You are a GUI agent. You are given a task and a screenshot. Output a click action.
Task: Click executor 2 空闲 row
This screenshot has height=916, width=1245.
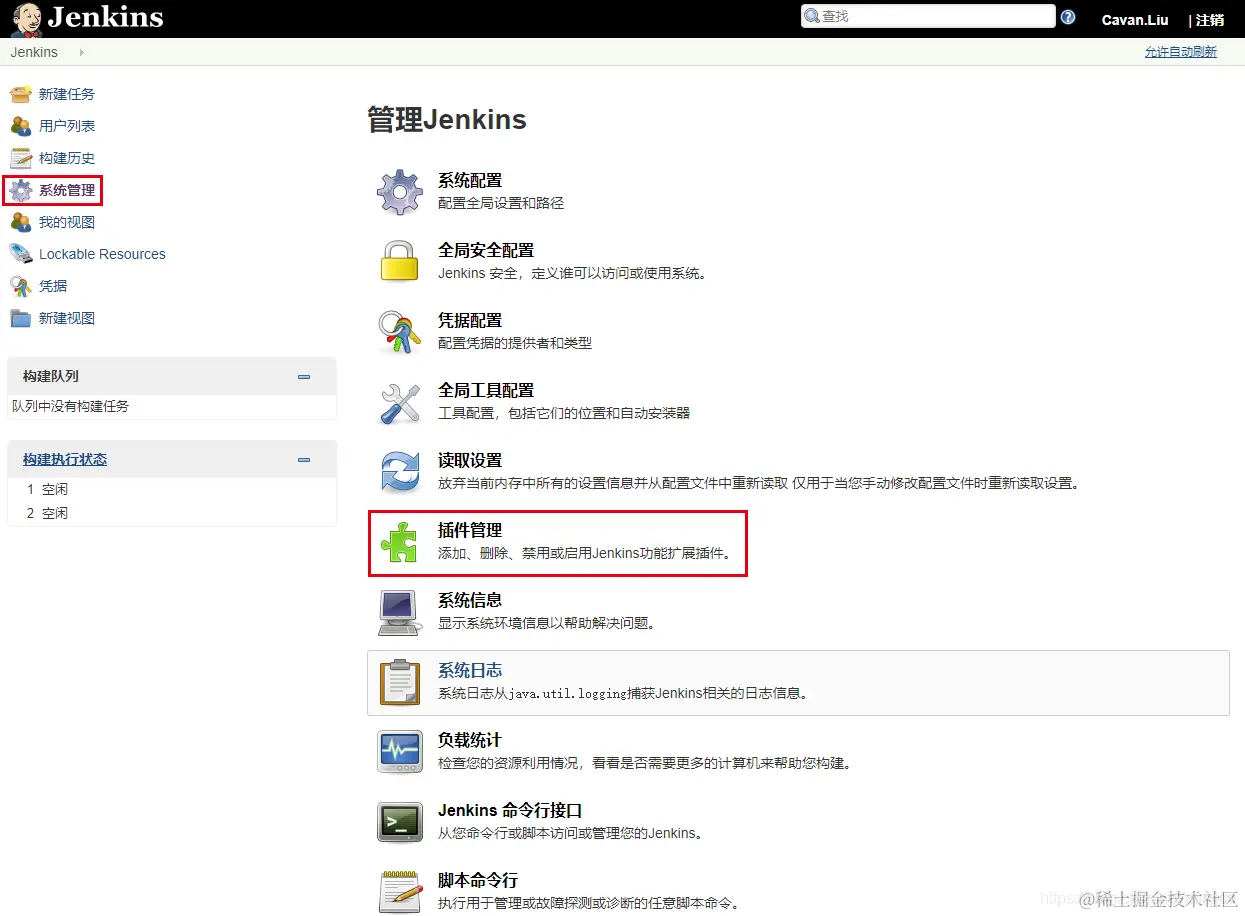point(172,513)
